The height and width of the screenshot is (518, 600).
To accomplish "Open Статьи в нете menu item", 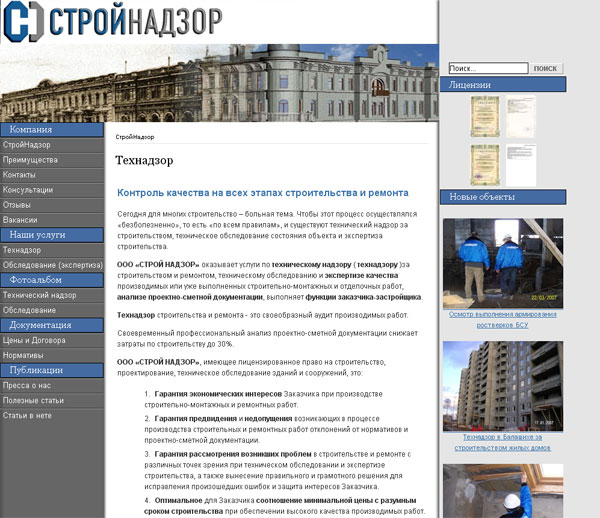I will pos(27,415).
